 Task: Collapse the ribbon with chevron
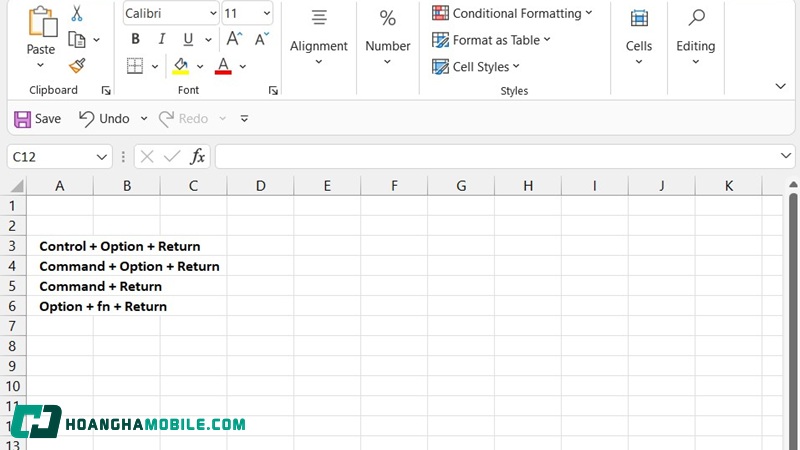pyautogui.click(x=781, y=86)
